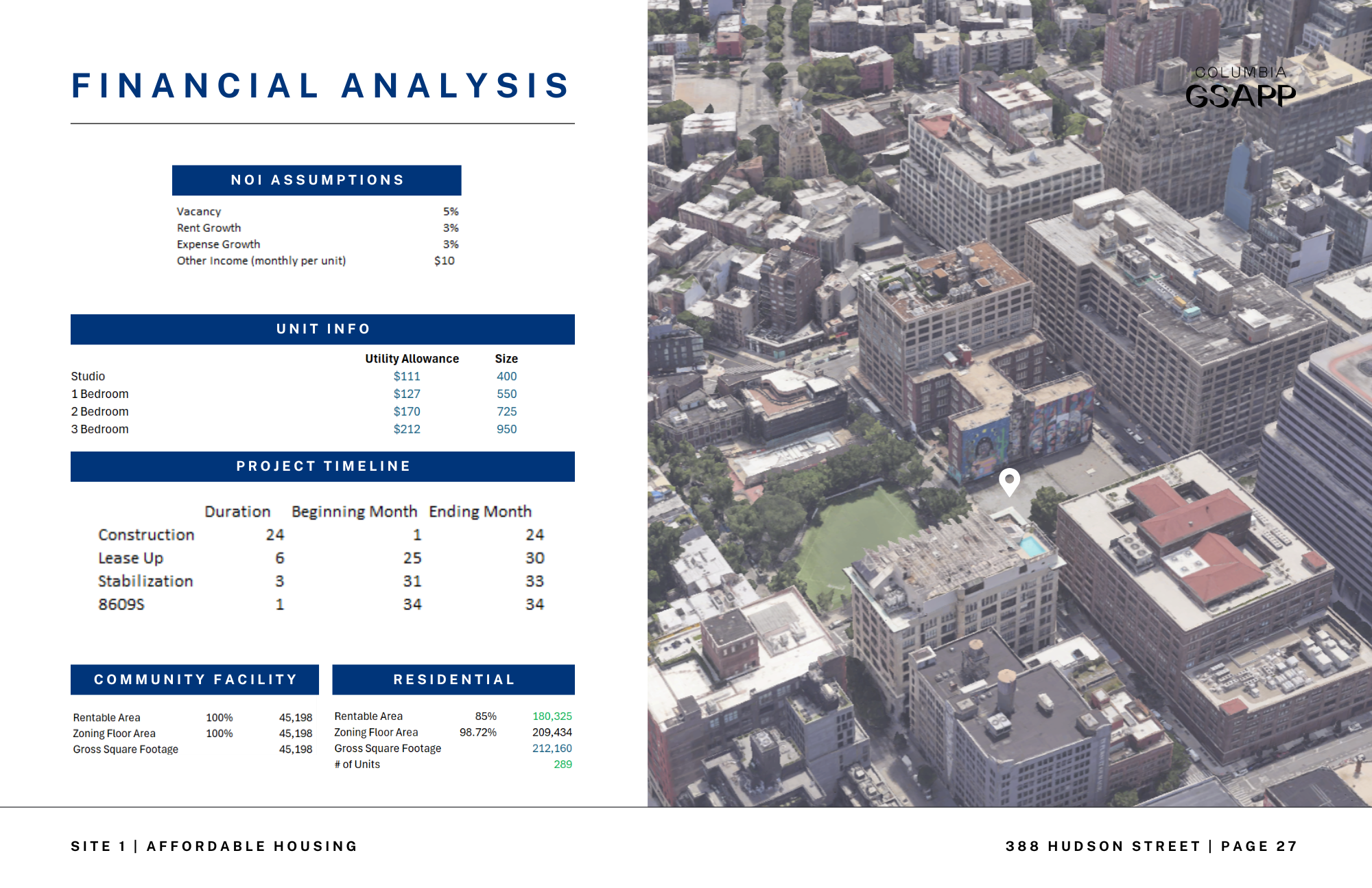Click the Other Income $10 value
The image size is (1372, 888).
[444, 261]
